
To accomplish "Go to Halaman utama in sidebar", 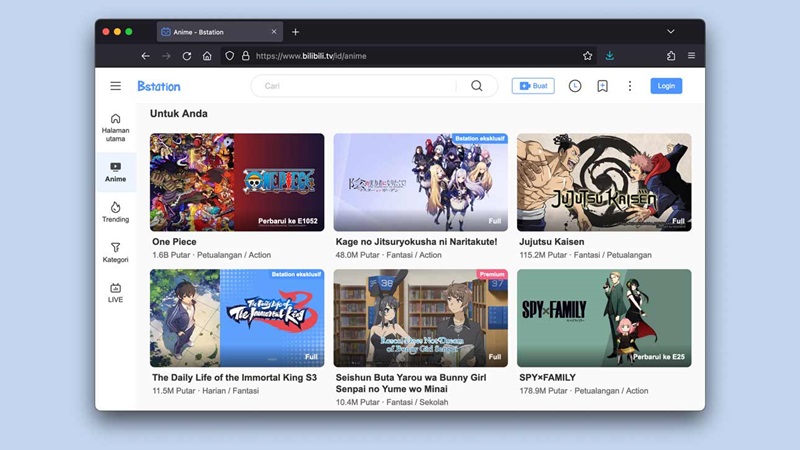I will tap(115, 127).
